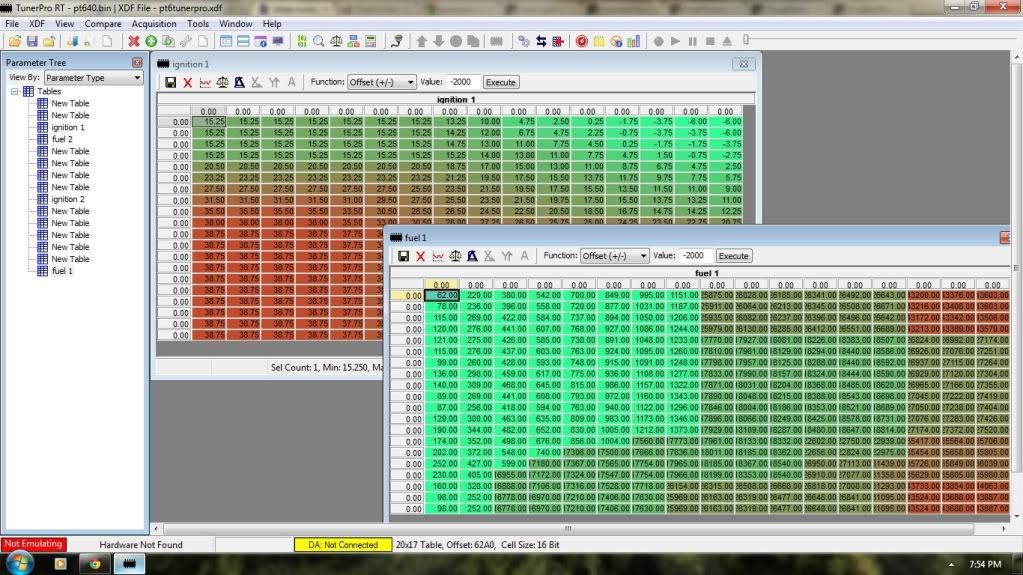Viewport: 1023px width, 575px height.
Task: Click the media player taskbar icon
Action: (60, 563)
